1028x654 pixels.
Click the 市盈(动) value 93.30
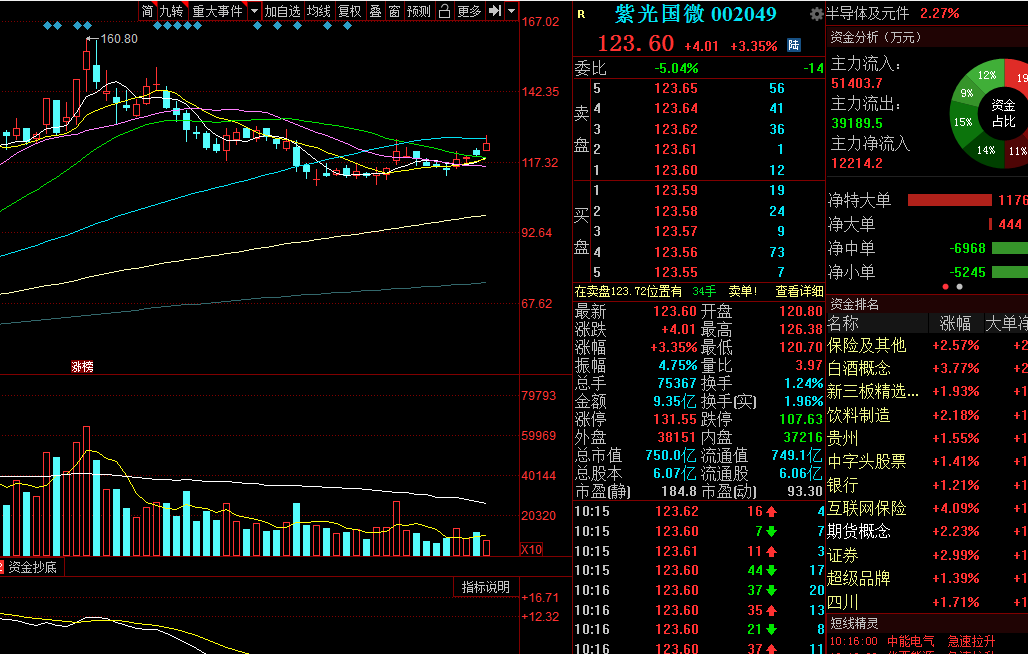[804, 491]
